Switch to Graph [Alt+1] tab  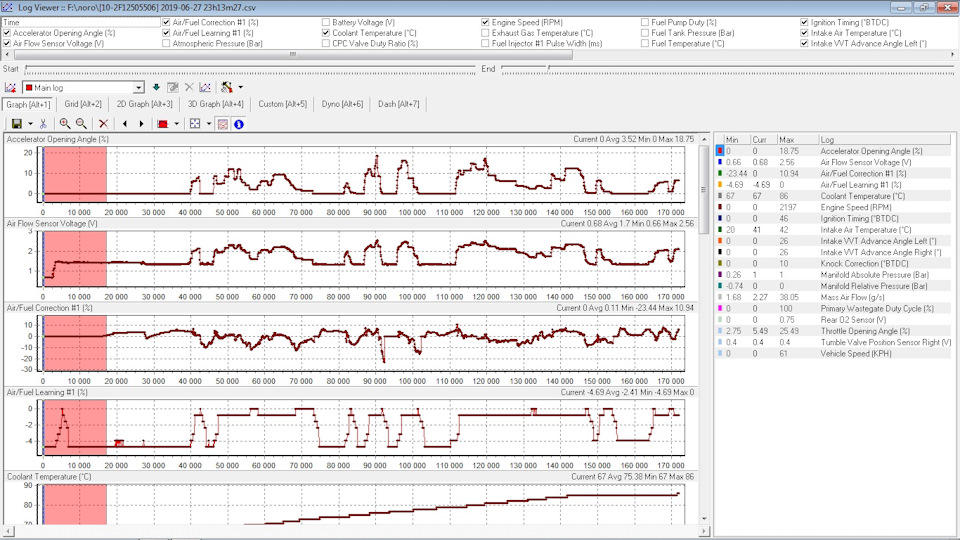tap(28, 104)
